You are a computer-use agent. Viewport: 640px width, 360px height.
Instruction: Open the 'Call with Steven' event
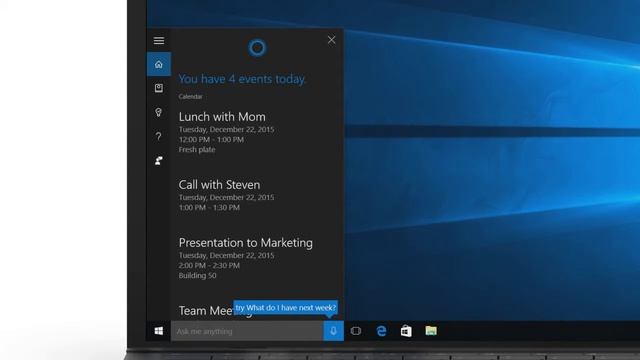(220, 185)
